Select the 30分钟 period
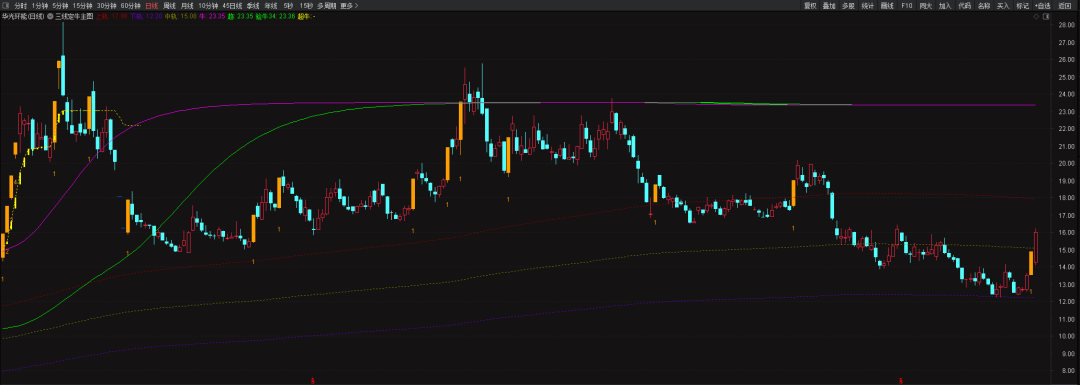 [x=107, y=6]
